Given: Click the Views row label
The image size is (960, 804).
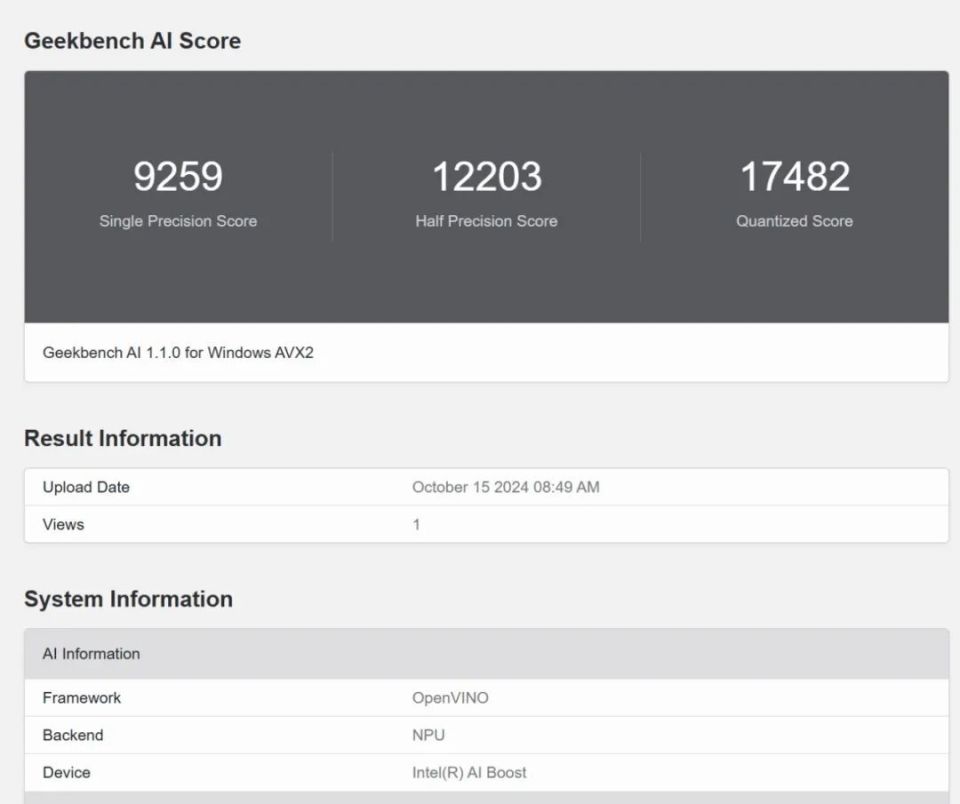Looking at the screenshot, I should click(x=63, y=525).
